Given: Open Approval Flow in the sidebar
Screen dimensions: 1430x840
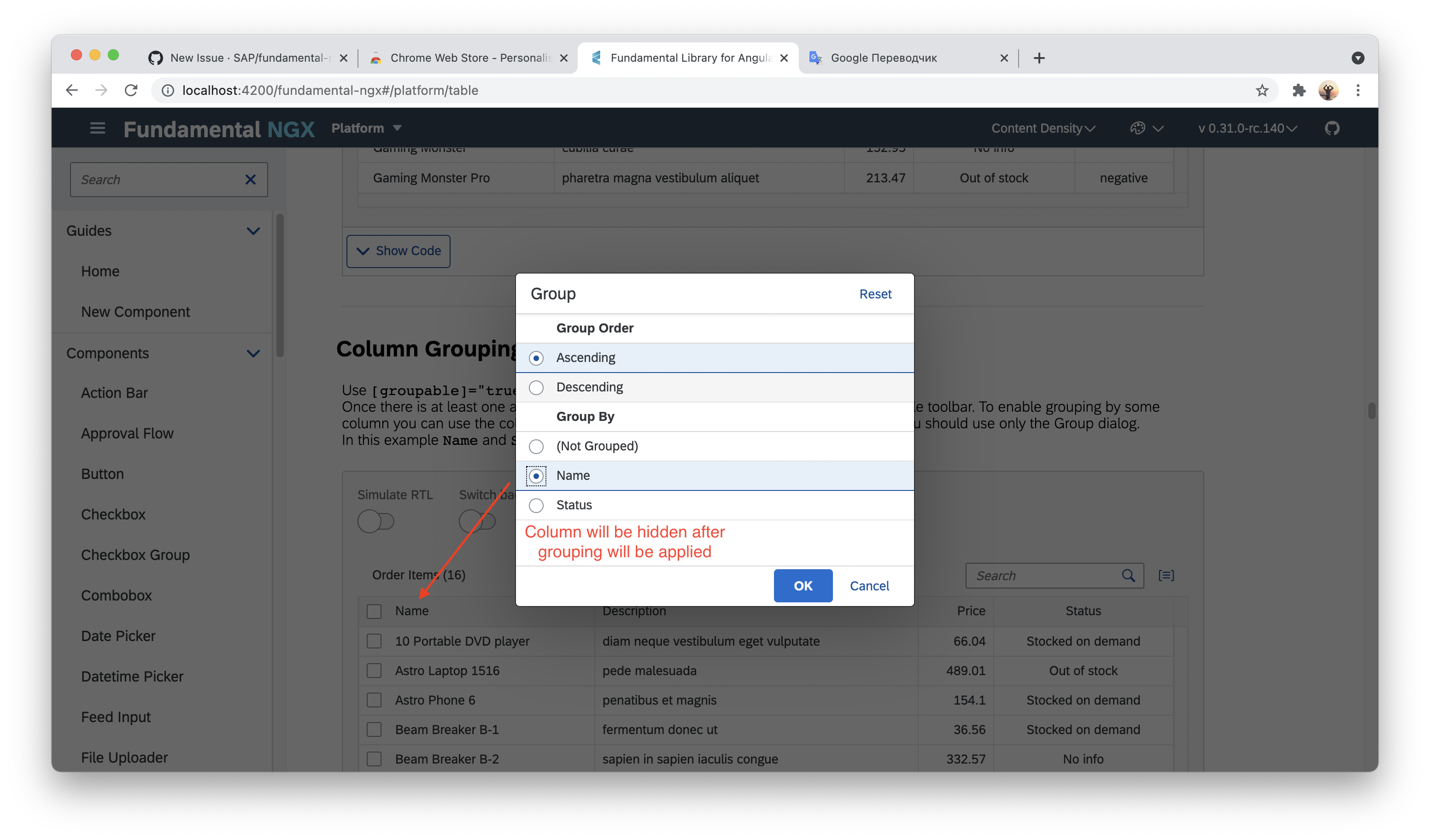Looking at the screenshot, I should (x=127, y=433).
